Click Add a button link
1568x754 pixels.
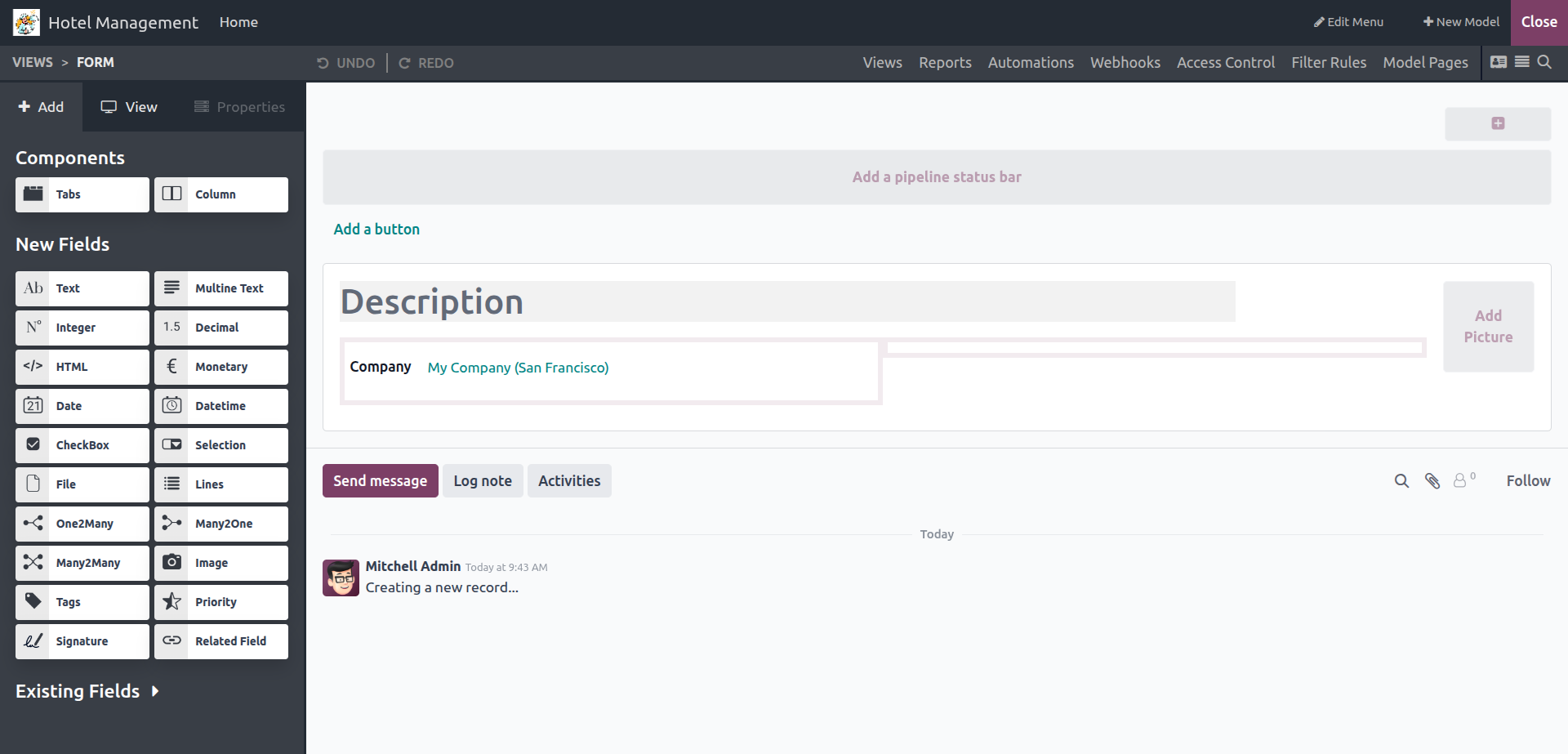pyautogui.click(x=376, y=230)
